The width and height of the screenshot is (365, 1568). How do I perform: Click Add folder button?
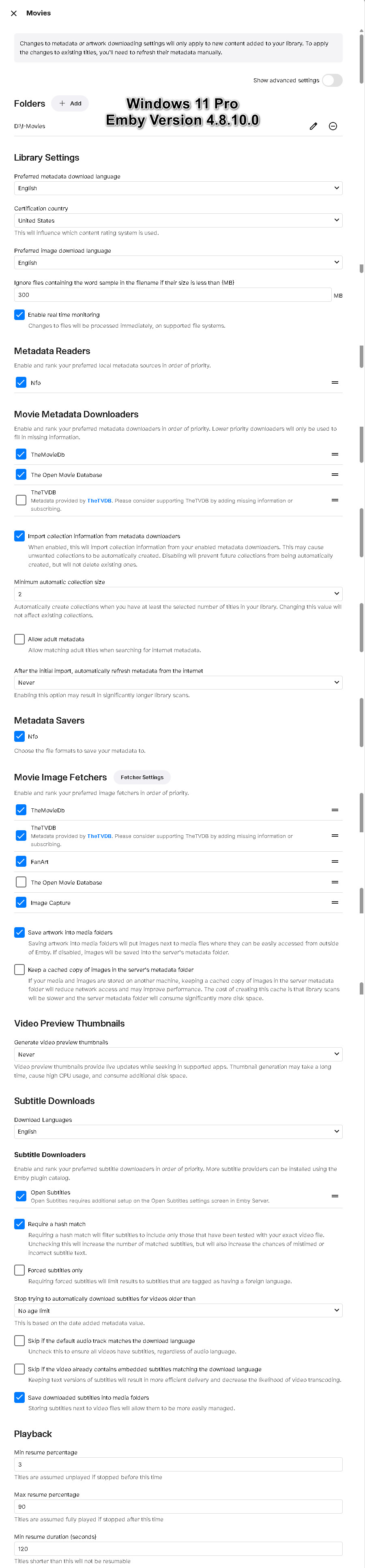tap(70, 103)
